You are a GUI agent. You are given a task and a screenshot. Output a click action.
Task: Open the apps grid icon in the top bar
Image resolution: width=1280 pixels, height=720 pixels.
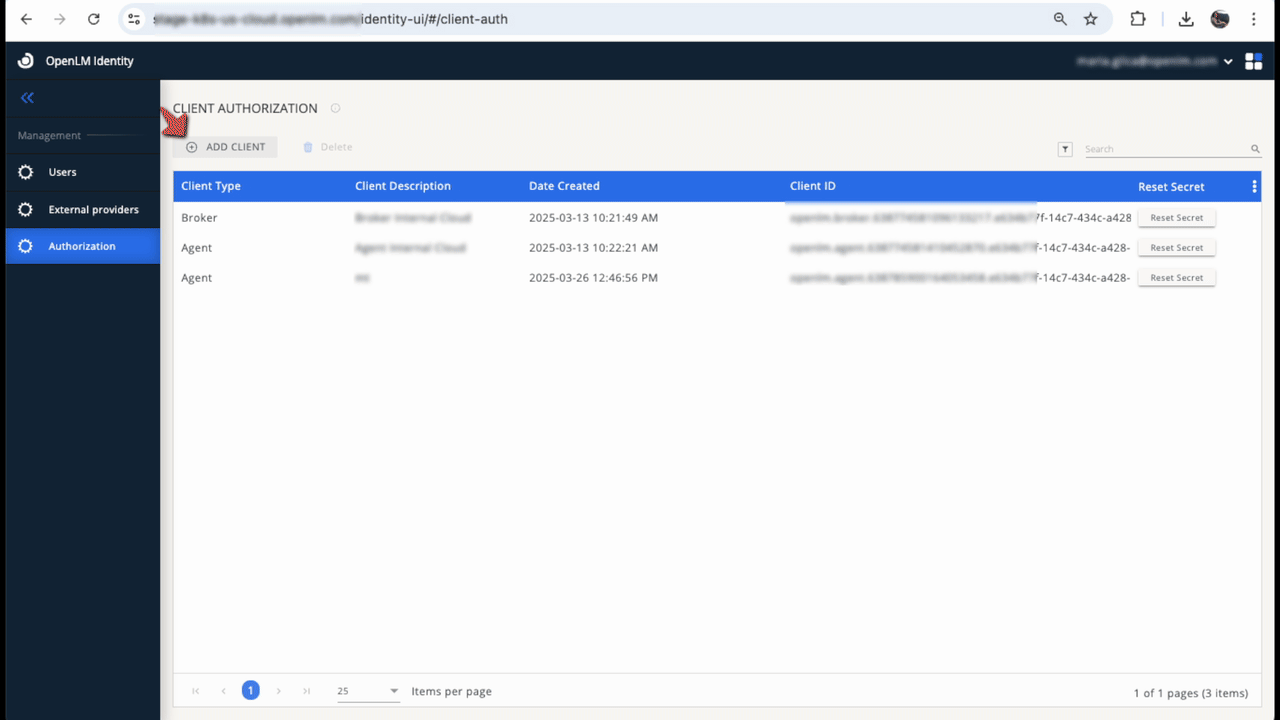coord(1253,60)
